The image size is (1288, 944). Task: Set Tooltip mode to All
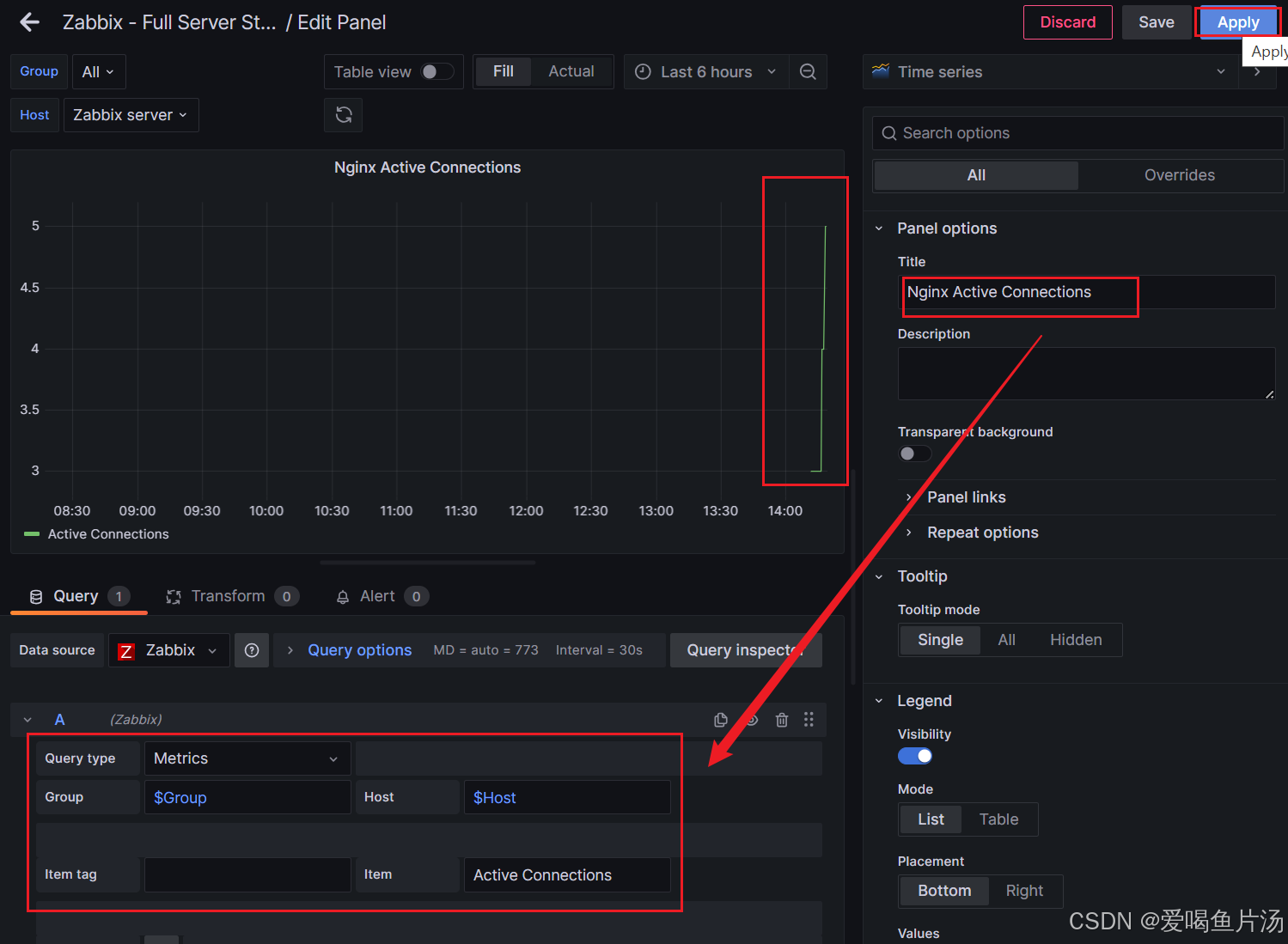click(x=1007, y=640)
